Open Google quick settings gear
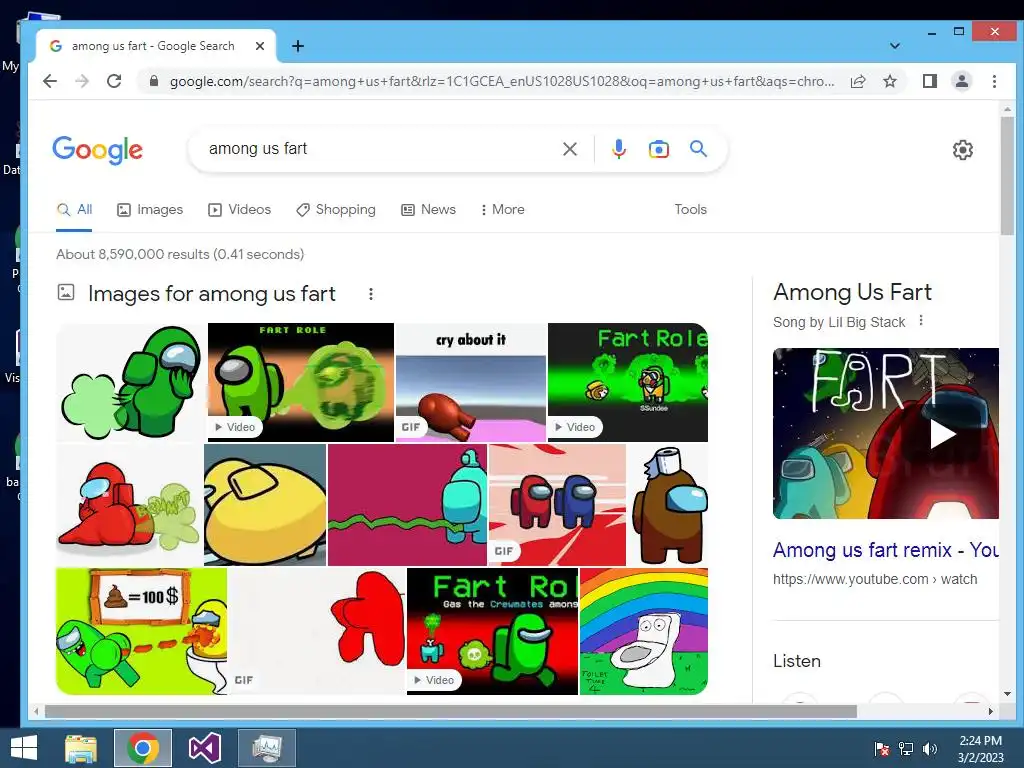Screen dimensions: 1024x768 pyautogui.click(x=963, y=150)
